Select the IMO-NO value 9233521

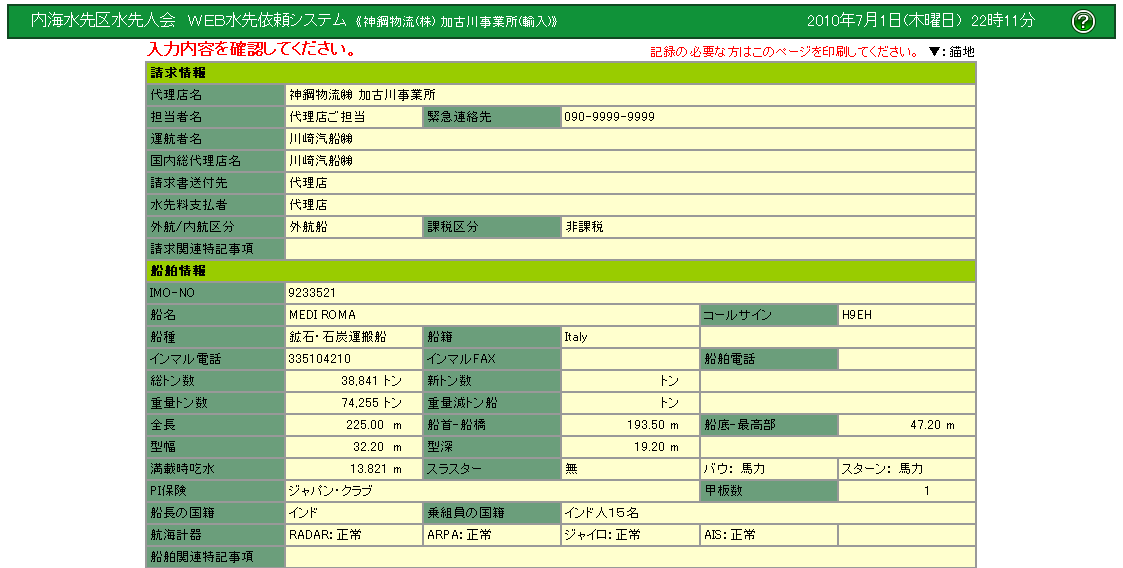[x=311, y=293]
